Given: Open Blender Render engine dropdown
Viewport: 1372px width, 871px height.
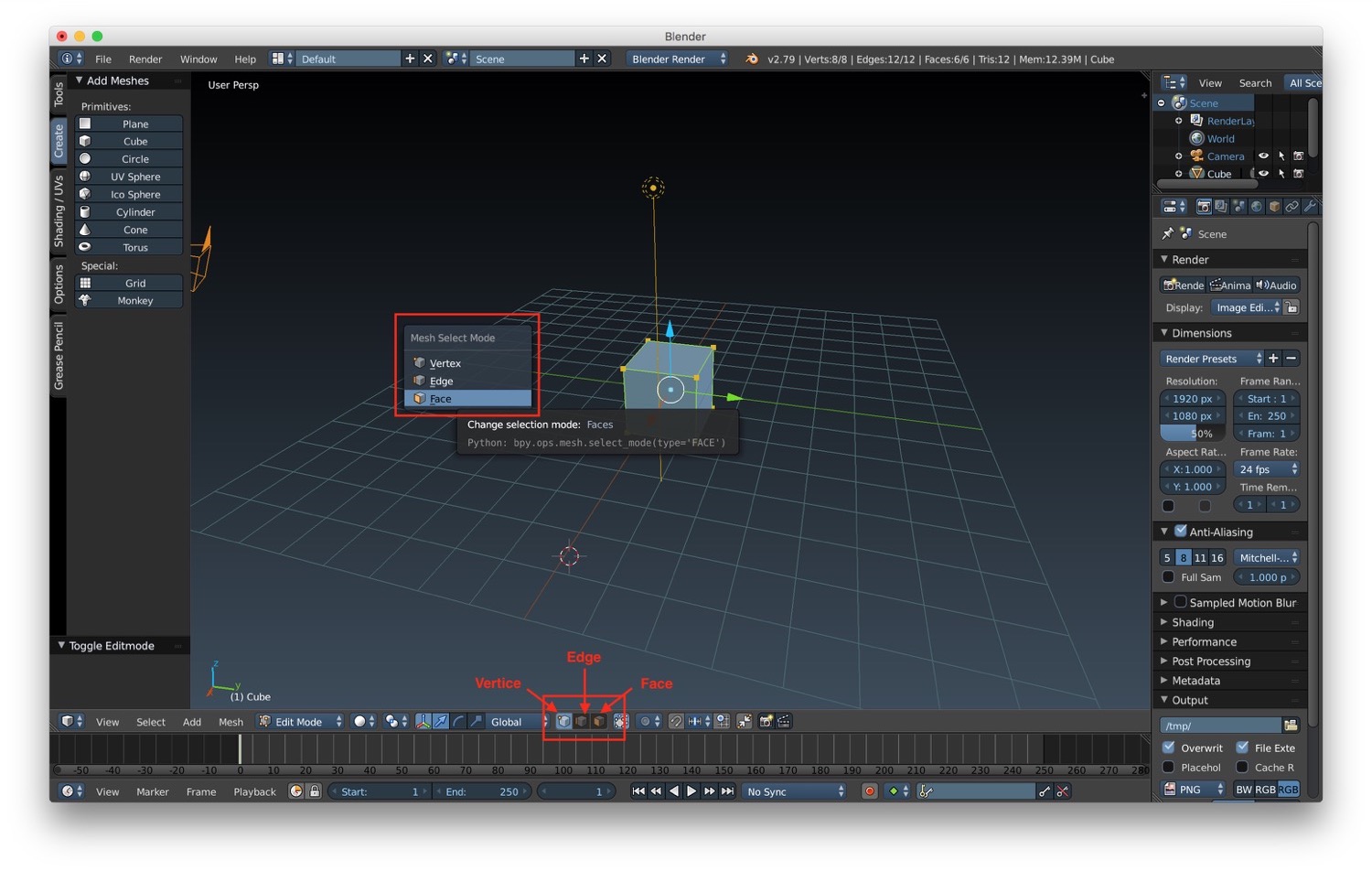Looking at the screenshot, I should [x=678, y=59].
